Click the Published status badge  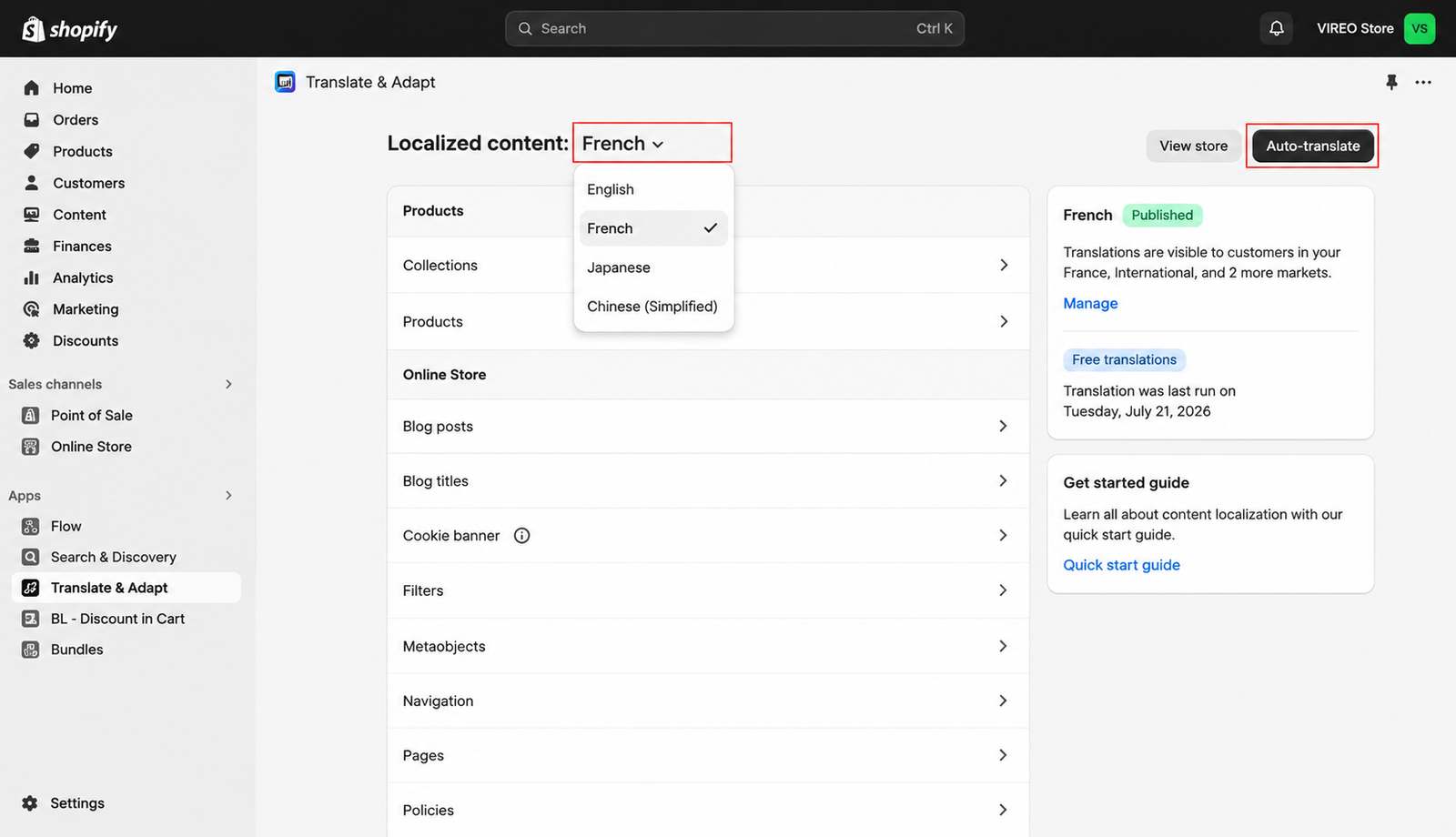[x=1162, y=215]
